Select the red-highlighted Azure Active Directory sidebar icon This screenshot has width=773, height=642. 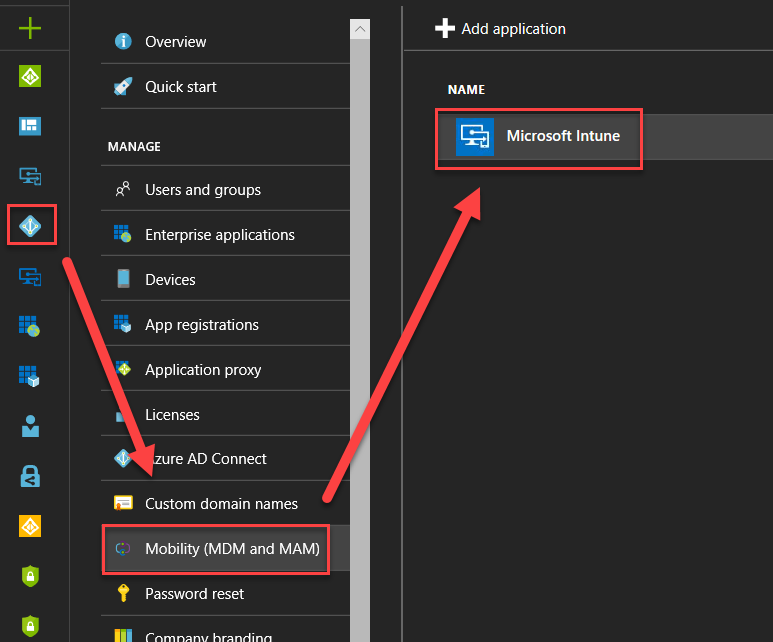tap(31, 225)
